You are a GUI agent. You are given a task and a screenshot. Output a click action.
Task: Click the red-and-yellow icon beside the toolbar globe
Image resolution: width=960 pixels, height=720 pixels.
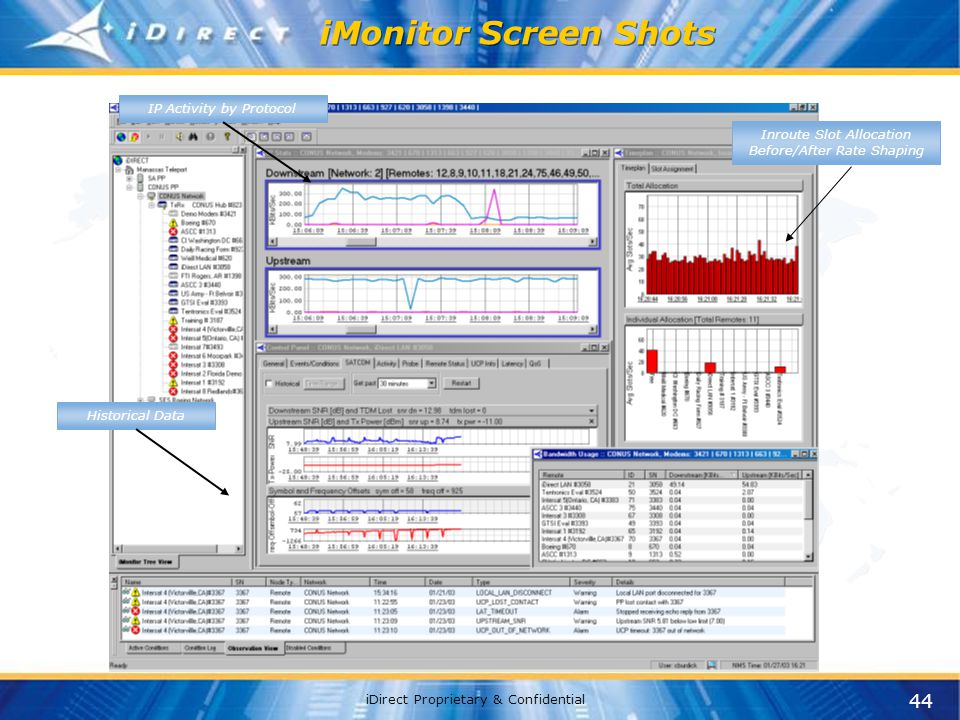(x=134, y=137)
